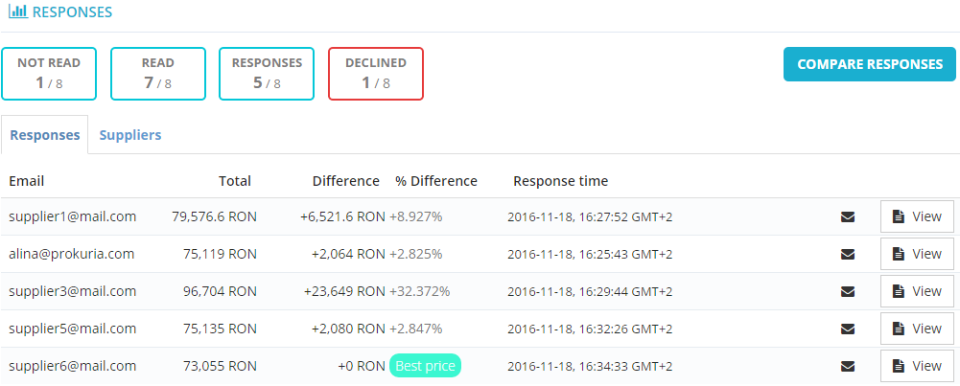The width and height of the screenshot is (960, 386).
Task: Click difference +6,521.6 RON
Action: click(x=342, y=216)
